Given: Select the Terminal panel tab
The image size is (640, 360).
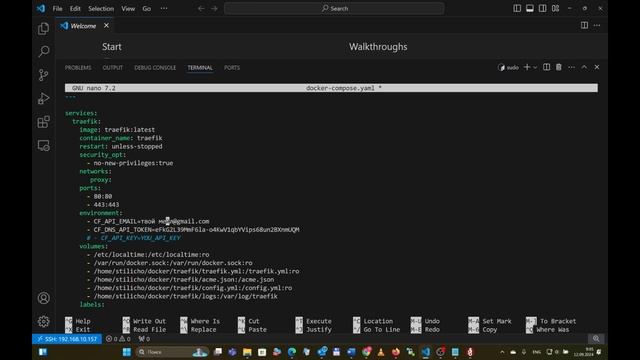Looking at the screenshot, I should click(200, 68).
